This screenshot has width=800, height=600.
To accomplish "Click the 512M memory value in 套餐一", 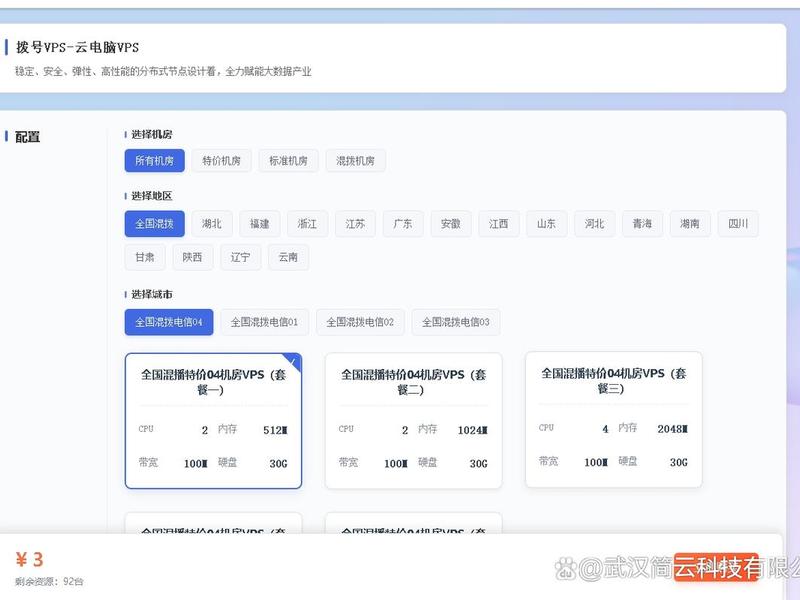I will (276, 430).
